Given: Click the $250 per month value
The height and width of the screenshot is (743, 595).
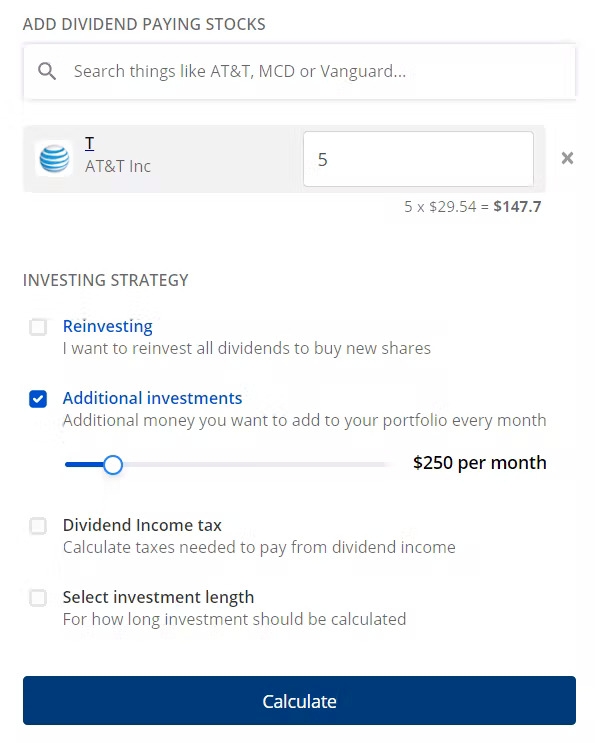Looking at the screenshot, I should (479, 462).
